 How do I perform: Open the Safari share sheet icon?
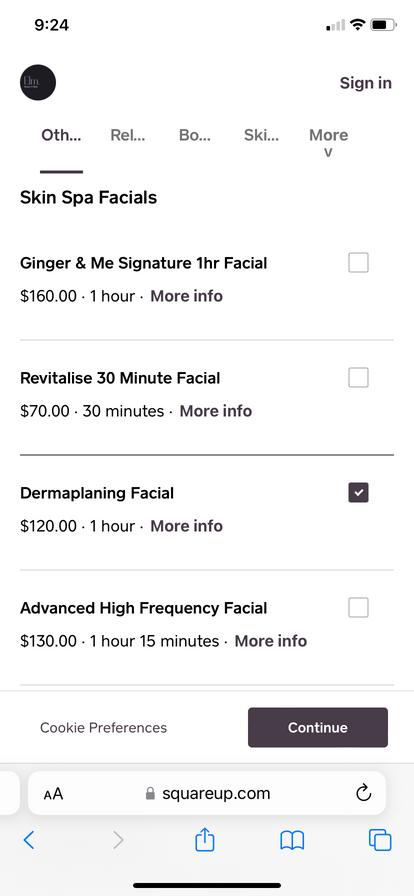205,839
